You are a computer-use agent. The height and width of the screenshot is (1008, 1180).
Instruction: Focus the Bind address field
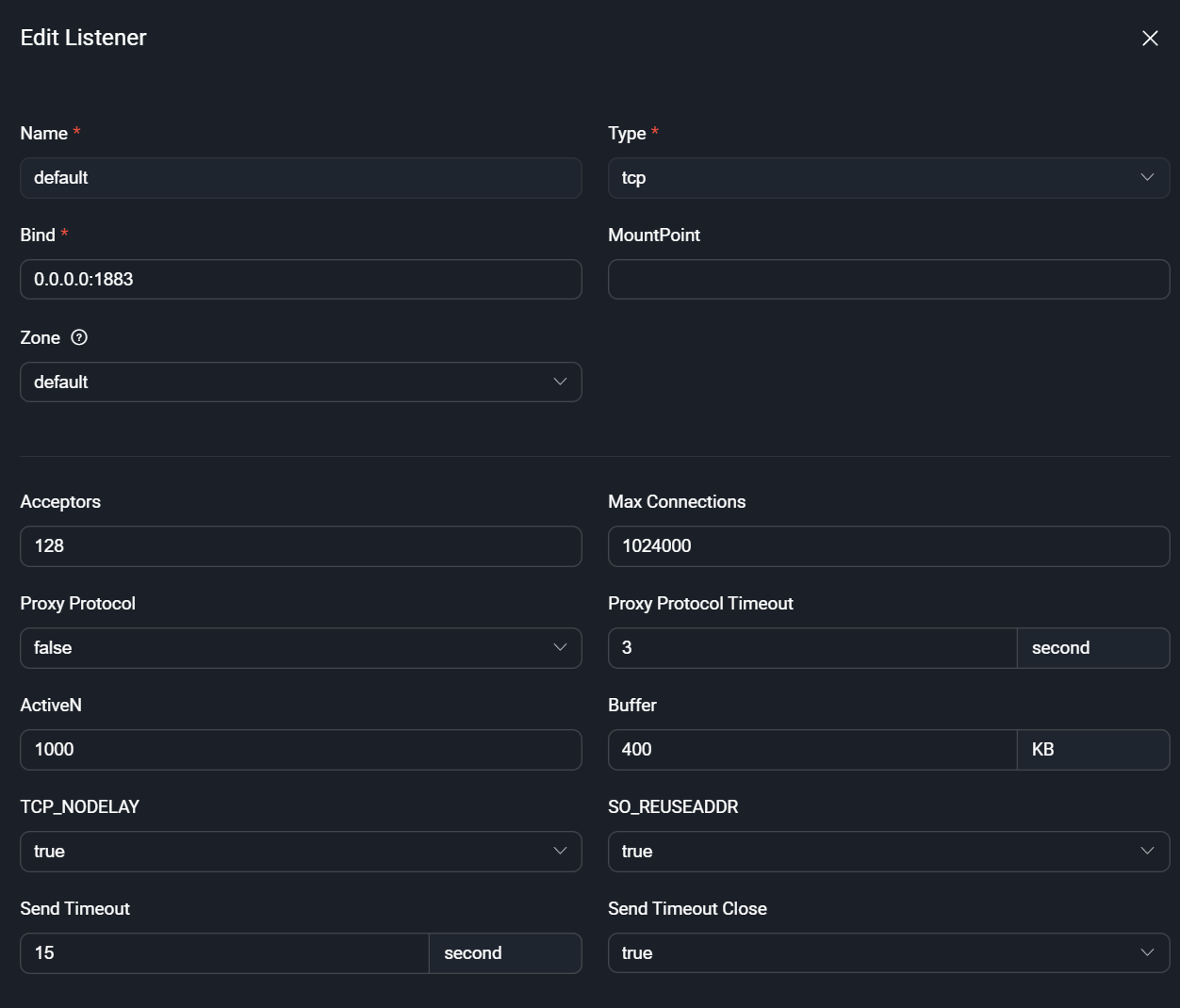point(301,280)
